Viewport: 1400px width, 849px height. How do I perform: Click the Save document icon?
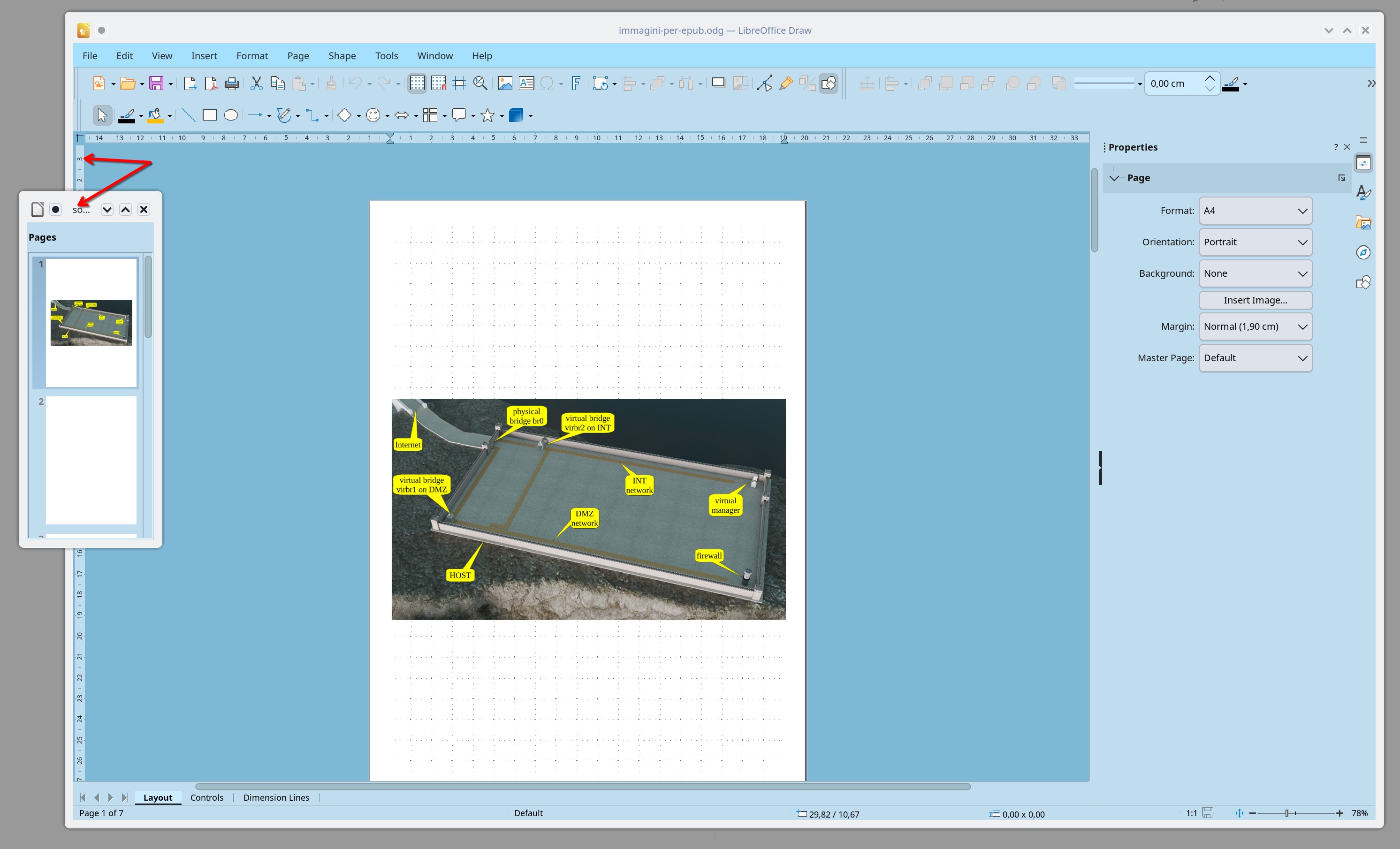pos(156,83)
